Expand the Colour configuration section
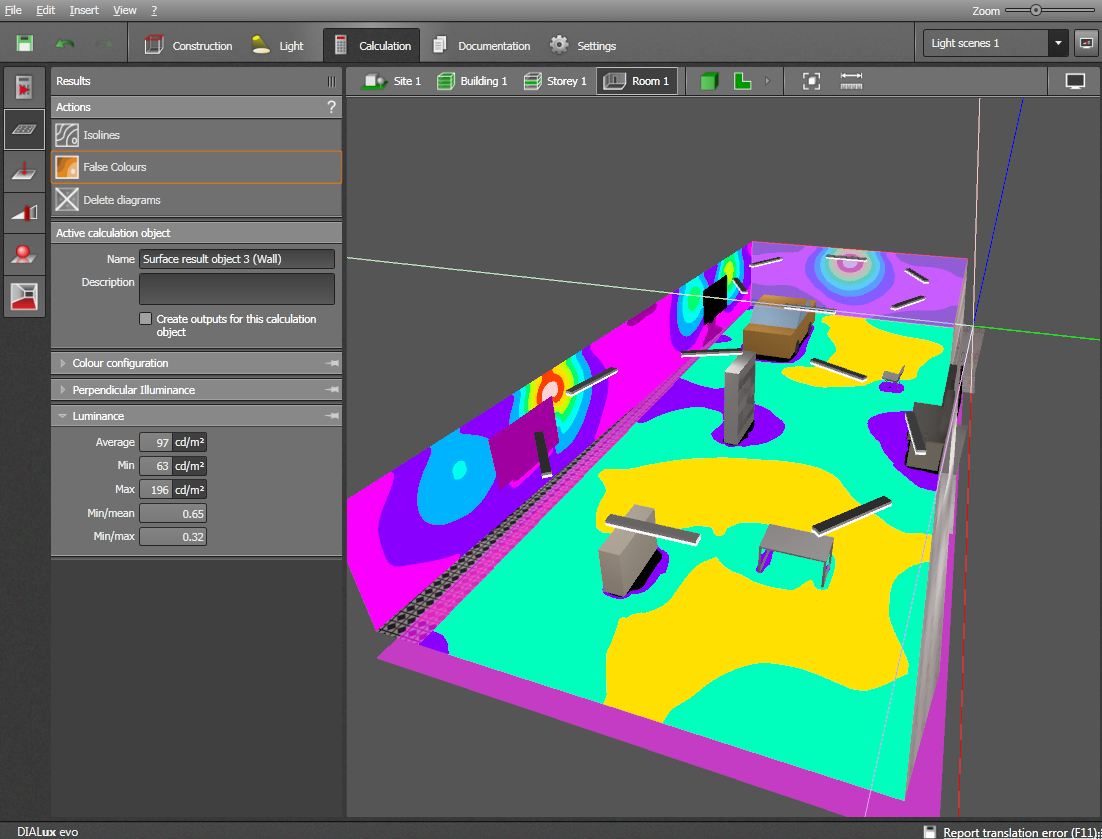Image resolution: width=1102 pixels, height=839 pixels. pos(63,363)
